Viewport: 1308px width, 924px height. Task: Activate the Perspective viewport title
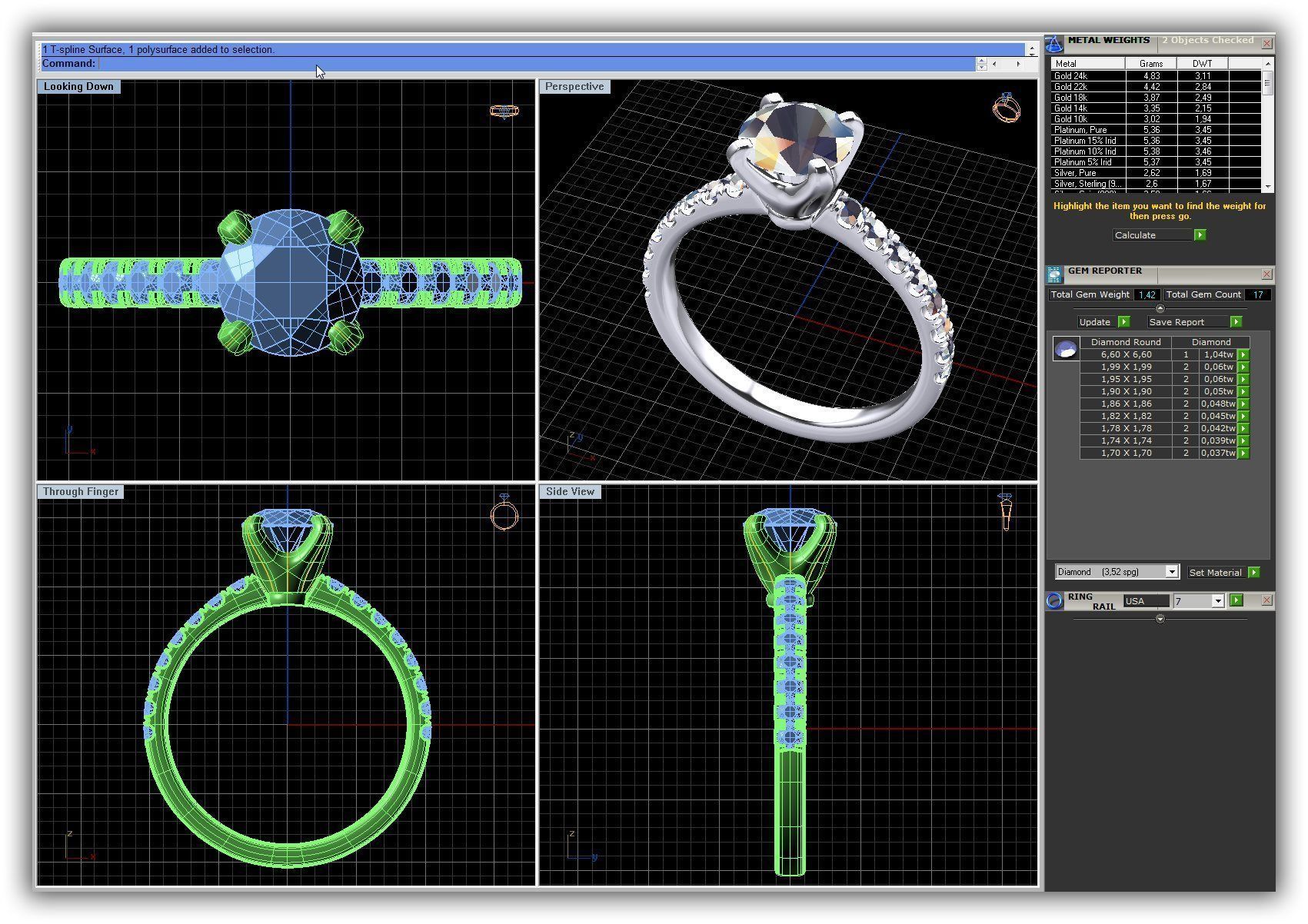[574, 86]
